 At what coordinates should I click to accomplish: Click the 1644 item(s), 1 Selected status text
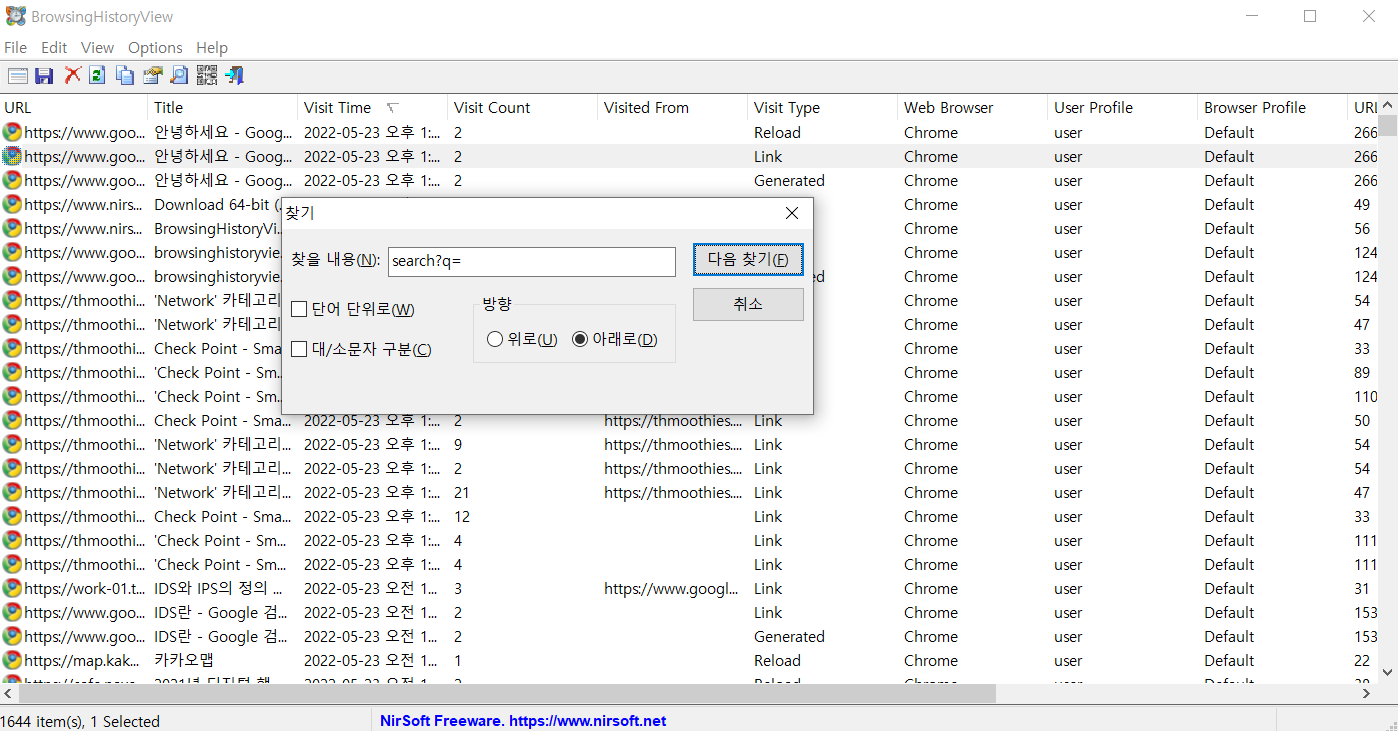(80, 721)
